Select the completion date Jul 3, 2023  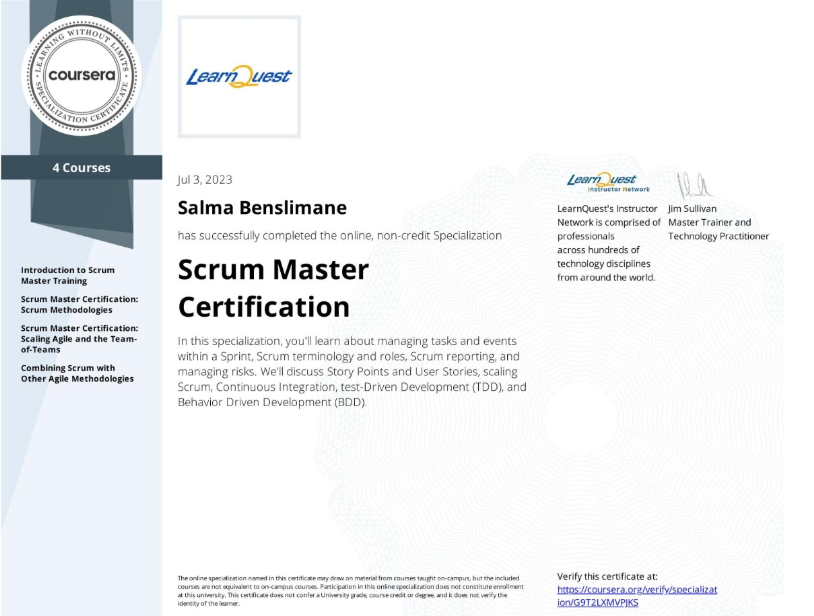pyautogui.click(x=204, y=180)
